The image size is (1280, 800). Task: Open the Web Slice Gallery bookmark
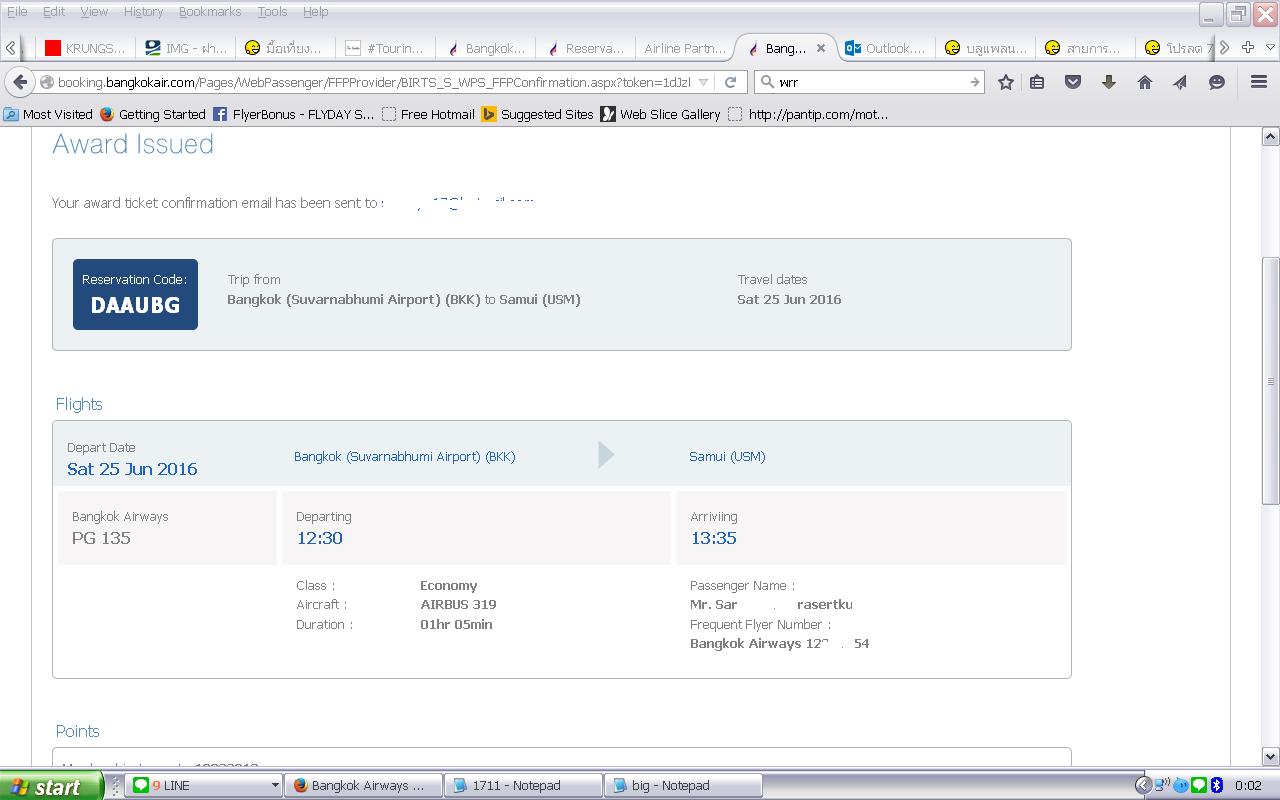click(661, 114)
